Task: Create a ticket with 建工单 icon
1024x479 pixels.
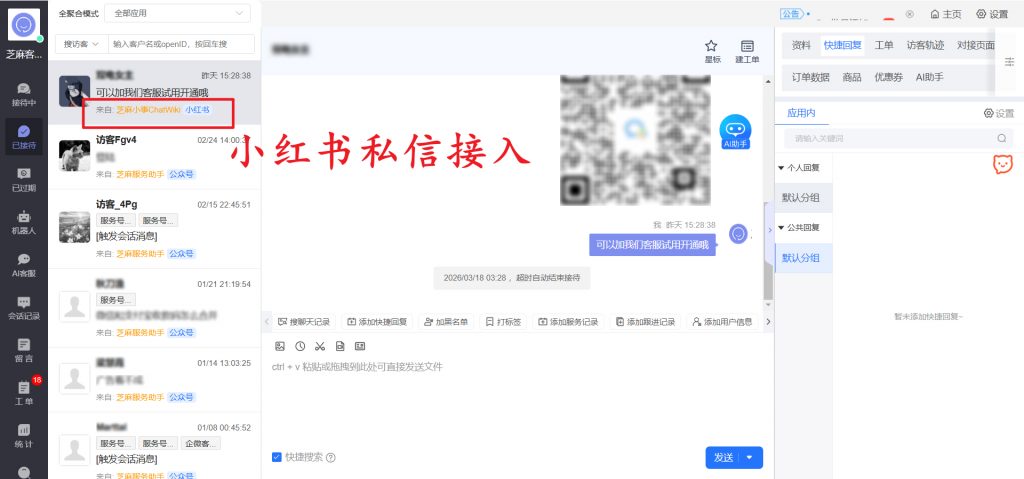Action: point(747,51)
